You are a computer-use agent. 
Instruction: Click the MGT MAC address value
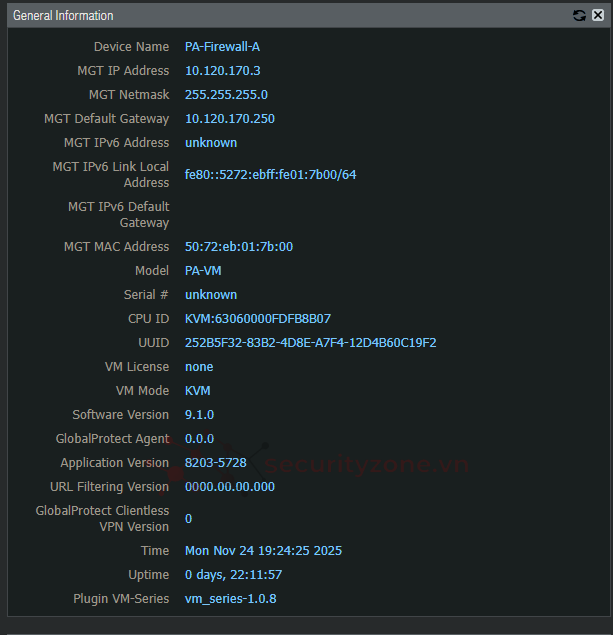pyautogui.click(x=238, y=247)
